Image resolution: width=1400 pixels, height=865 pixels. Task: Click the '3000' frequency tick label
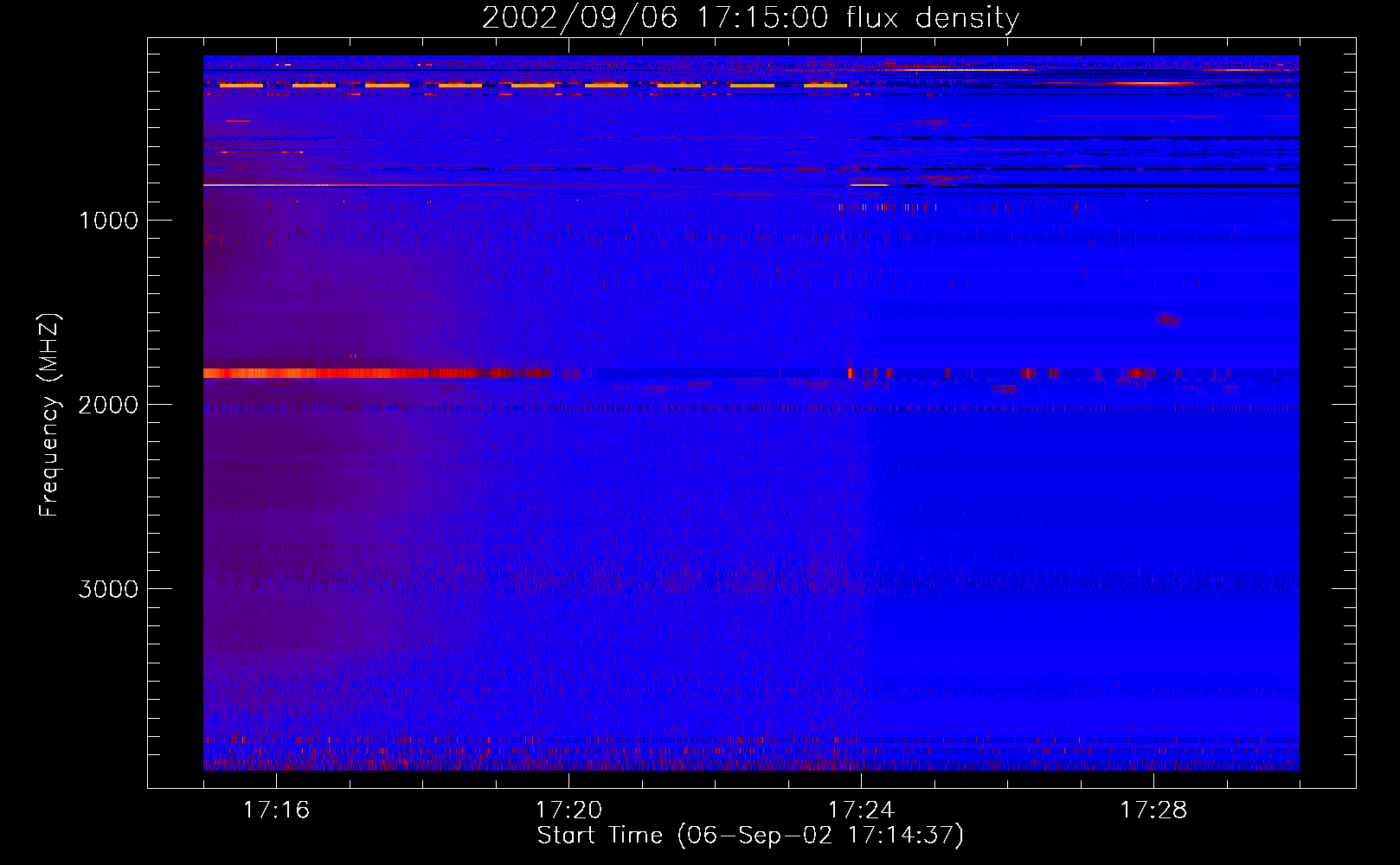coord(108,589)
